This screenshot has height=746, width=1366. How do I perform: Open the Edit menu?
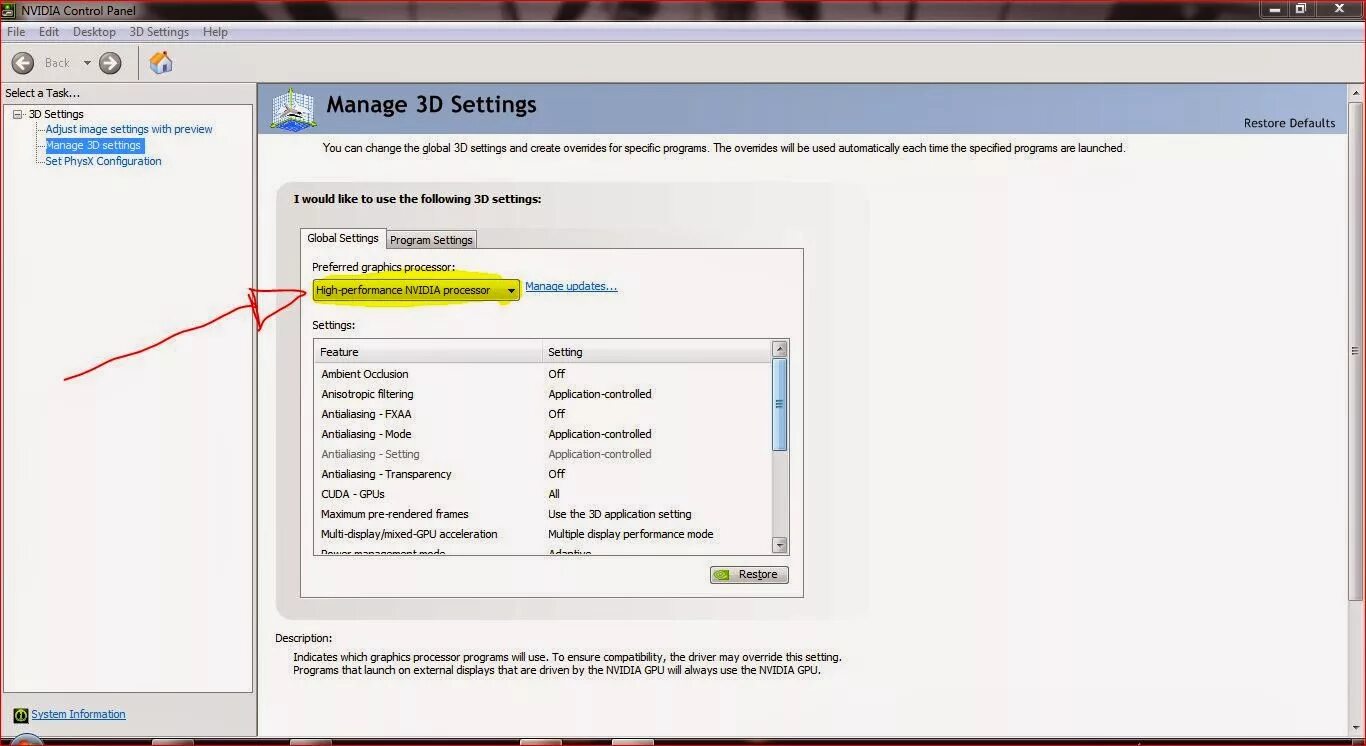[49, 32]
